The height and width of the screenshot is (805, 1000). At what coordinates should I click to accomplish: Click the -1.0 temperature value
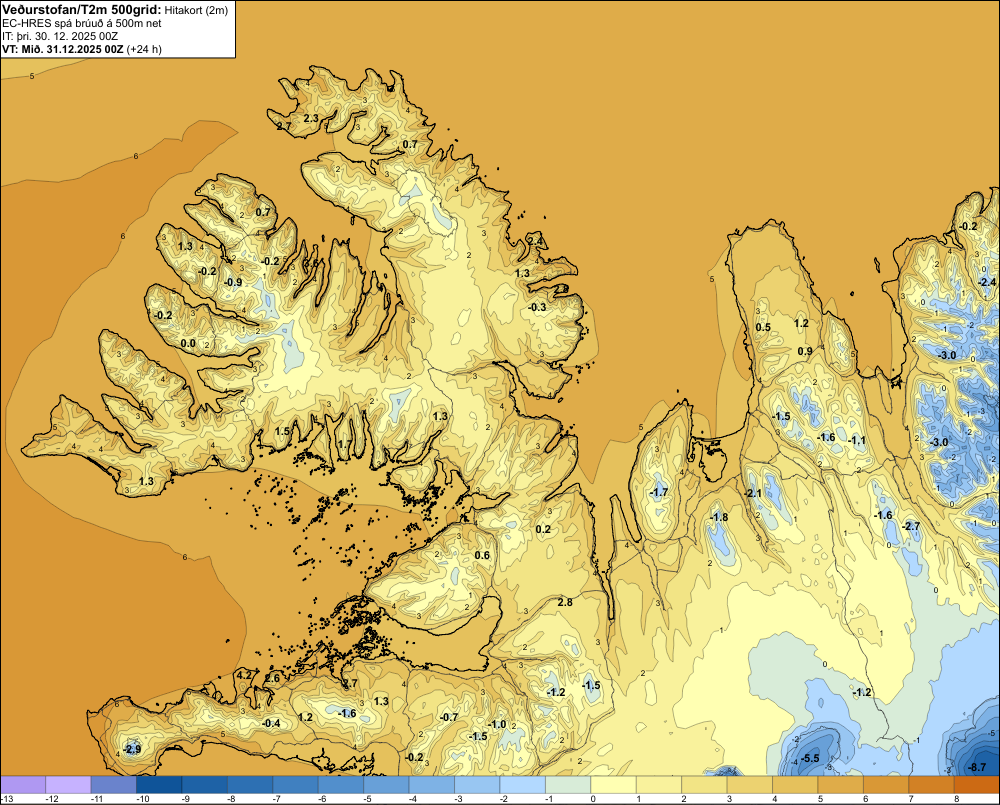pos(497,725)
